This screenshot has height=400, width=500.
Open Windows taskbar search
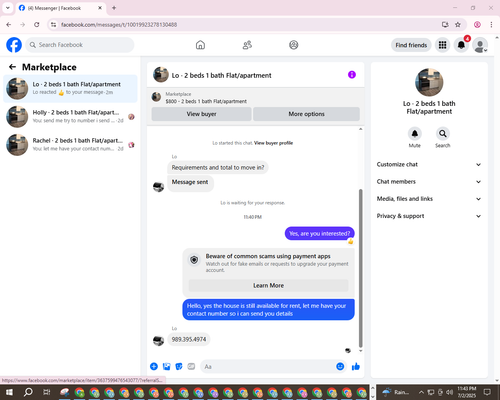click(x=28, y=392)
